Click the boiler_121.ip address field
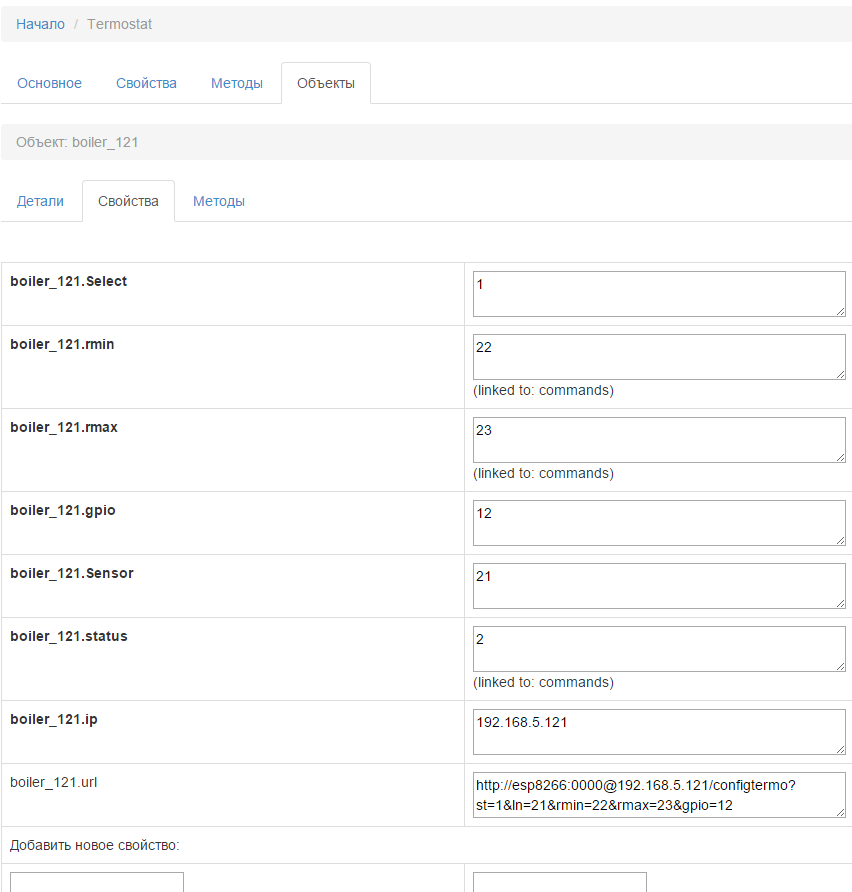 click(x=658, y=732)
